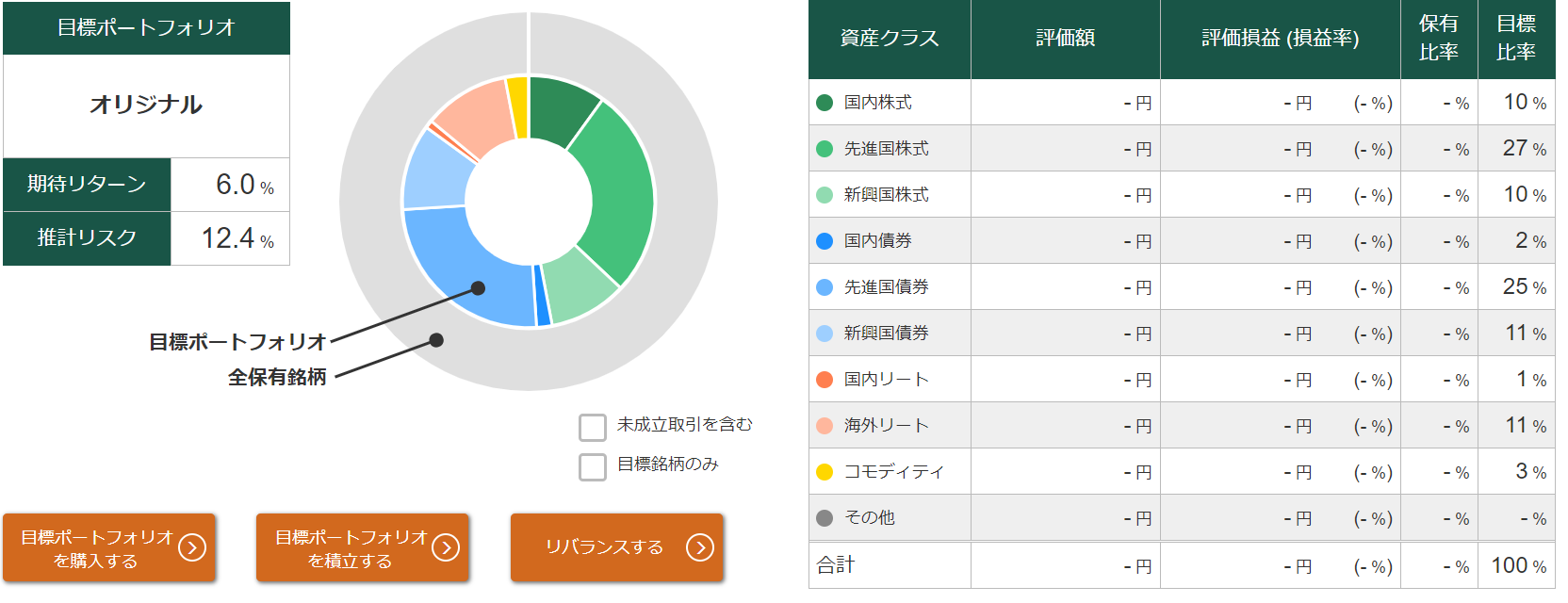Click arrow icon on 目標ポートフォリオを積立する button

point(446,547)
